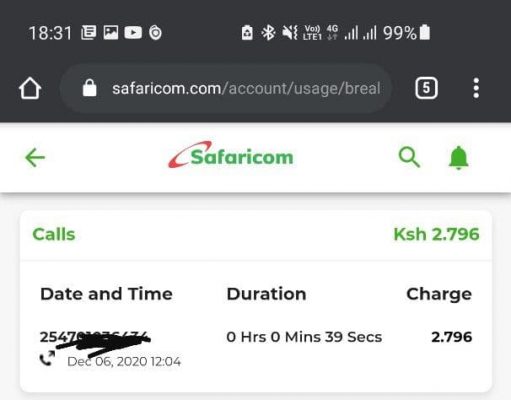The width and height of the screenshot is (511, 400).
Task: Tap the browser home icon
Action: point(30,88)
